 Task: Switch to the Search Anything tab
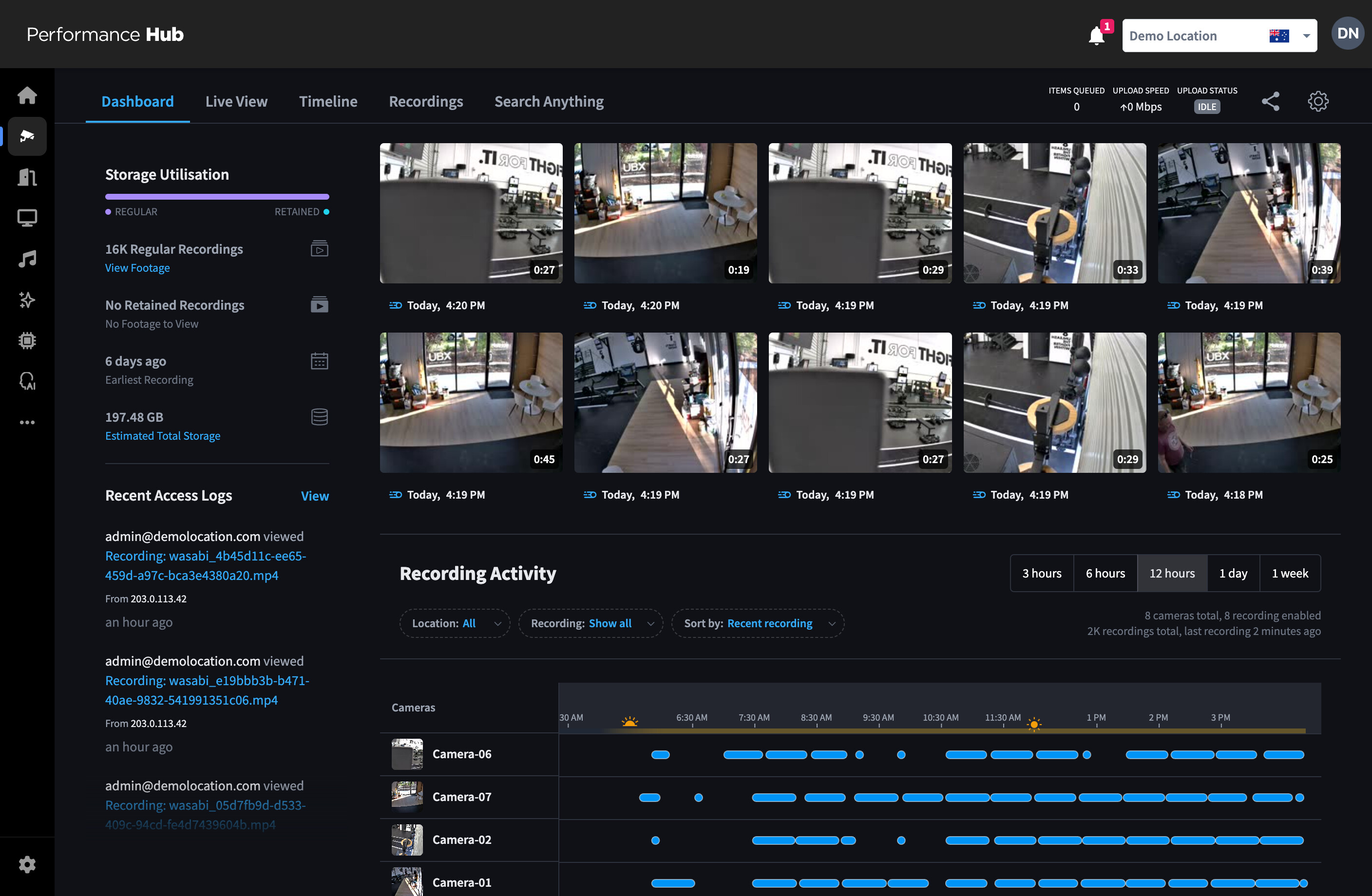pos(549,101)
